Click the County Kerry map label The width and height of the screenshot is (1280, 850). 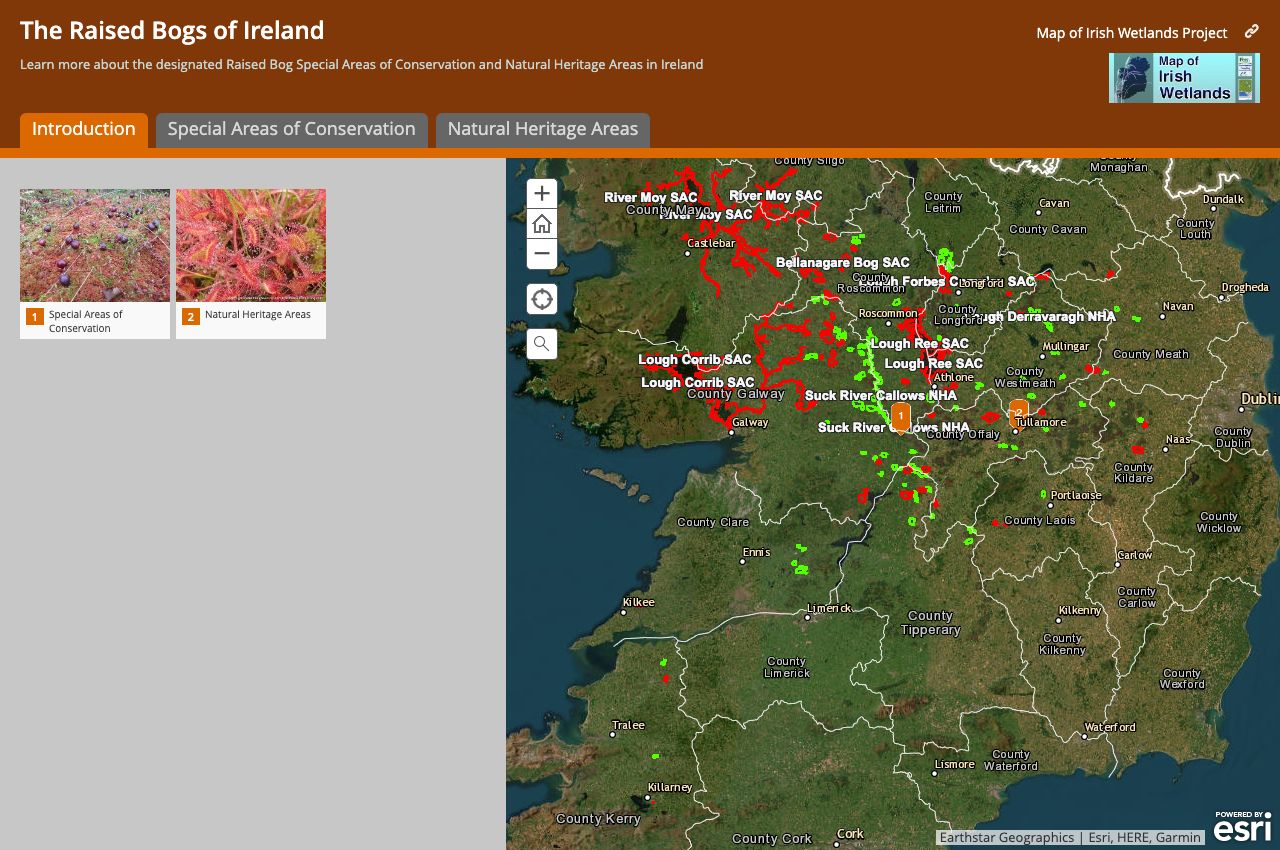click(598, 819)
